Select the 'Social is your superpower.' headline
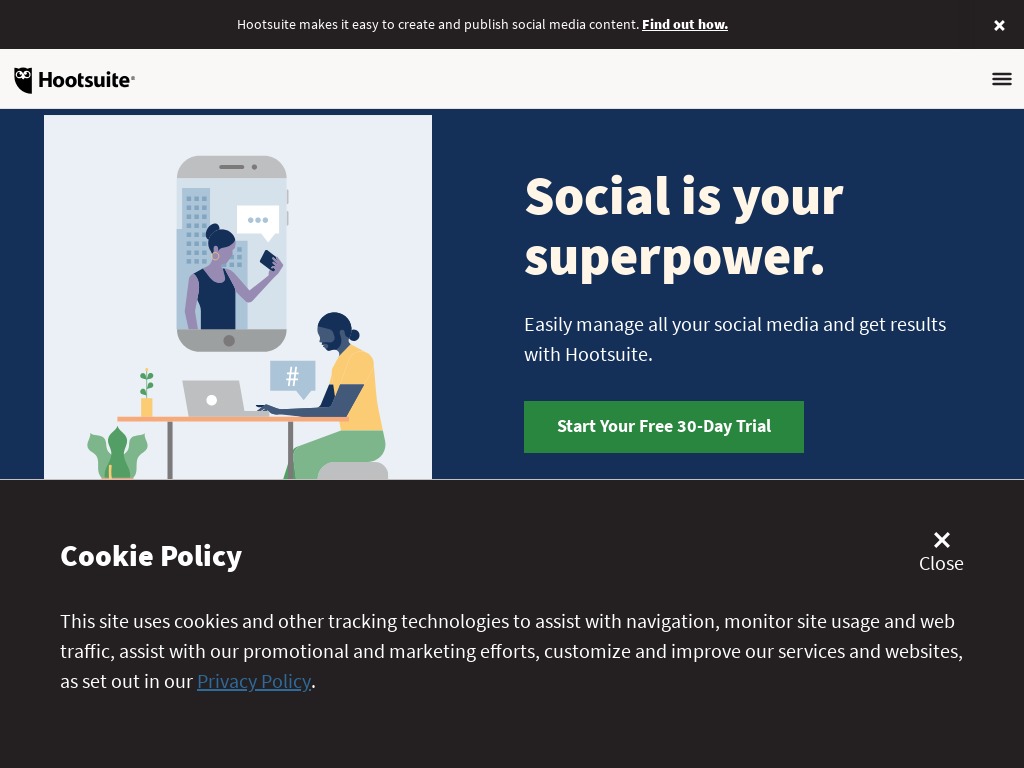 684,227
